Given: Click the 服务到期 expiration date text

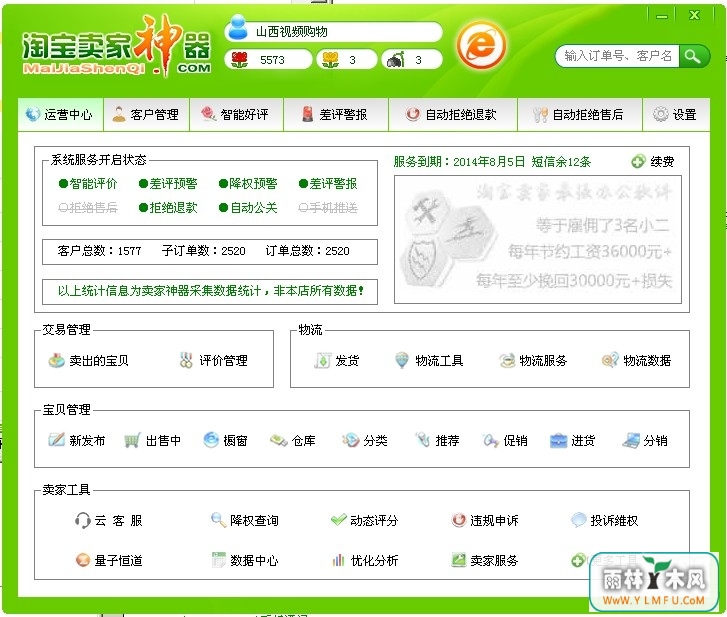Looking at the screenshot, I should pyautogui.click(x=459, y=161).
